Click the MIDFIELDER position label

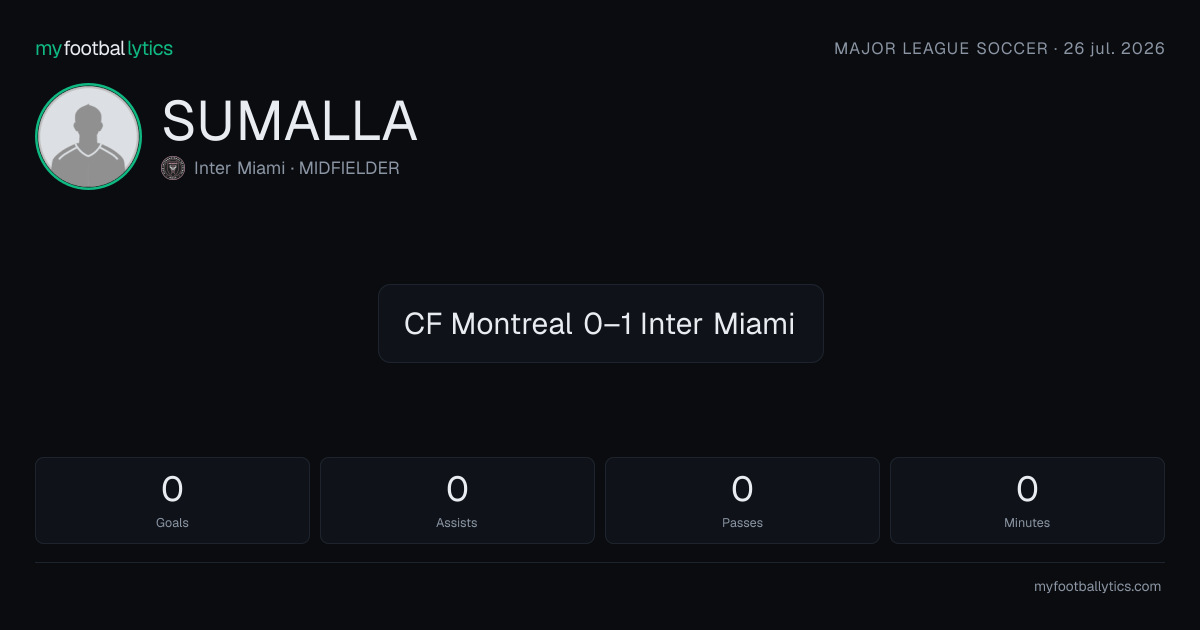click(349, 168)
